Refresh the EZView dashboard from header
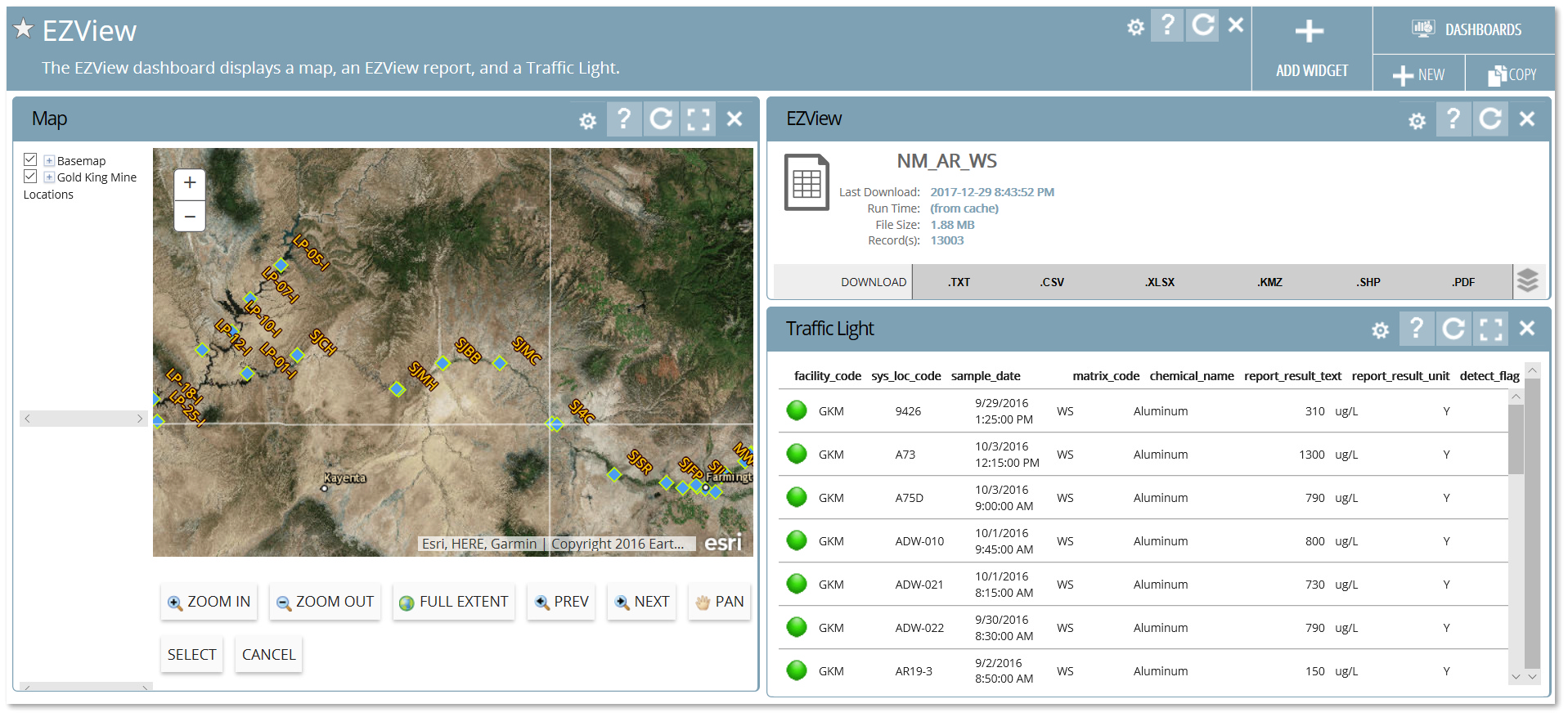 click(1202, 25)
